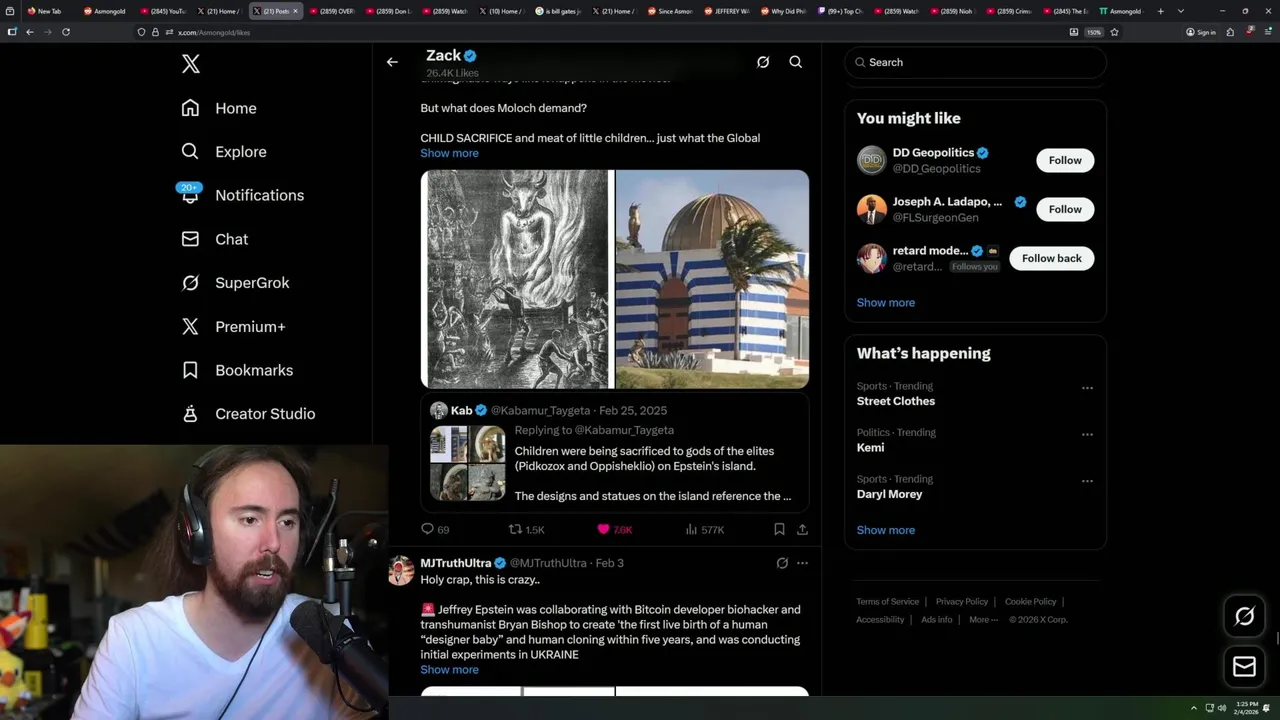Image resolution: width=1280 pixels, height=720 pixels.
Task: Show more accounts under You might like
Action: [885, 302]
